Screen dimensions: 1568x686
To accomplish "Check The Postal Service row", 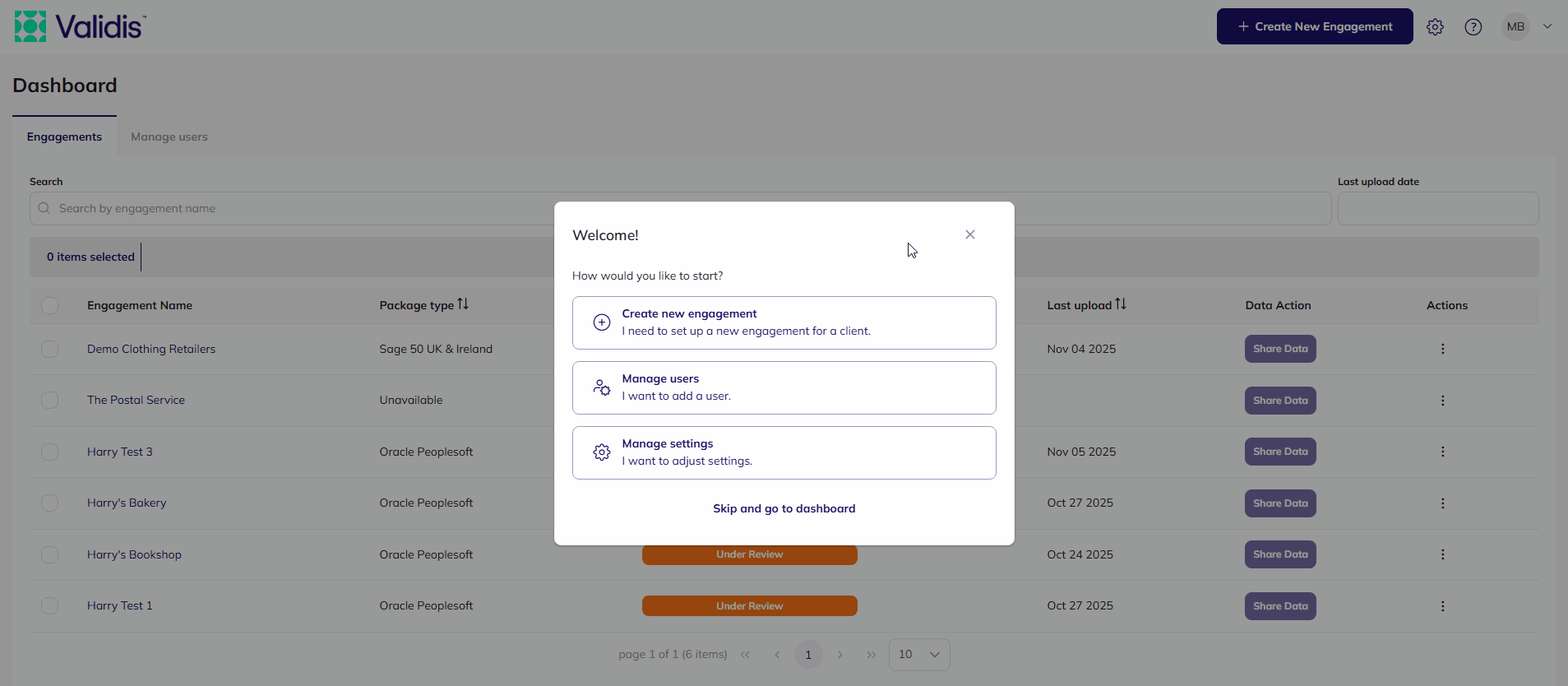I will pyautogui.click(x=50, y=400).
